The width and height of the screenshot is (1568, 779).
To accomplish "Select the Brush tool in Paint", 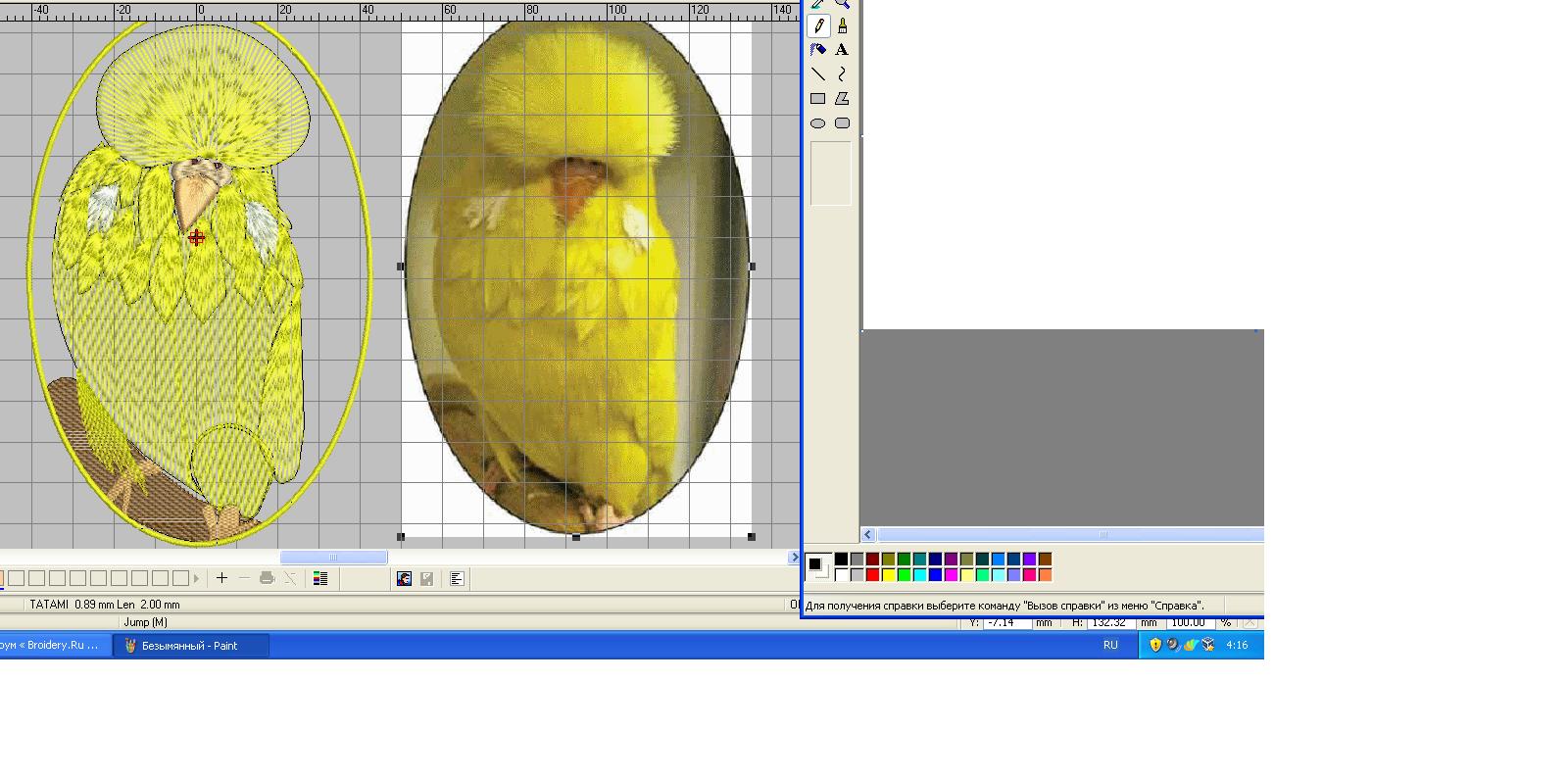I will click(x=842, y=26).
